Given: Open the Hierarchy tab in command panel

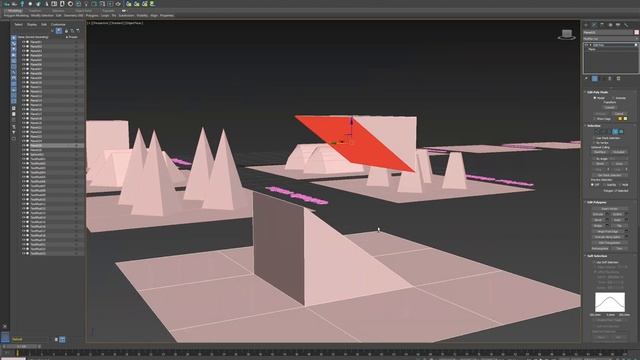Looking at the screenshot, I should click(x=602, y=25).
